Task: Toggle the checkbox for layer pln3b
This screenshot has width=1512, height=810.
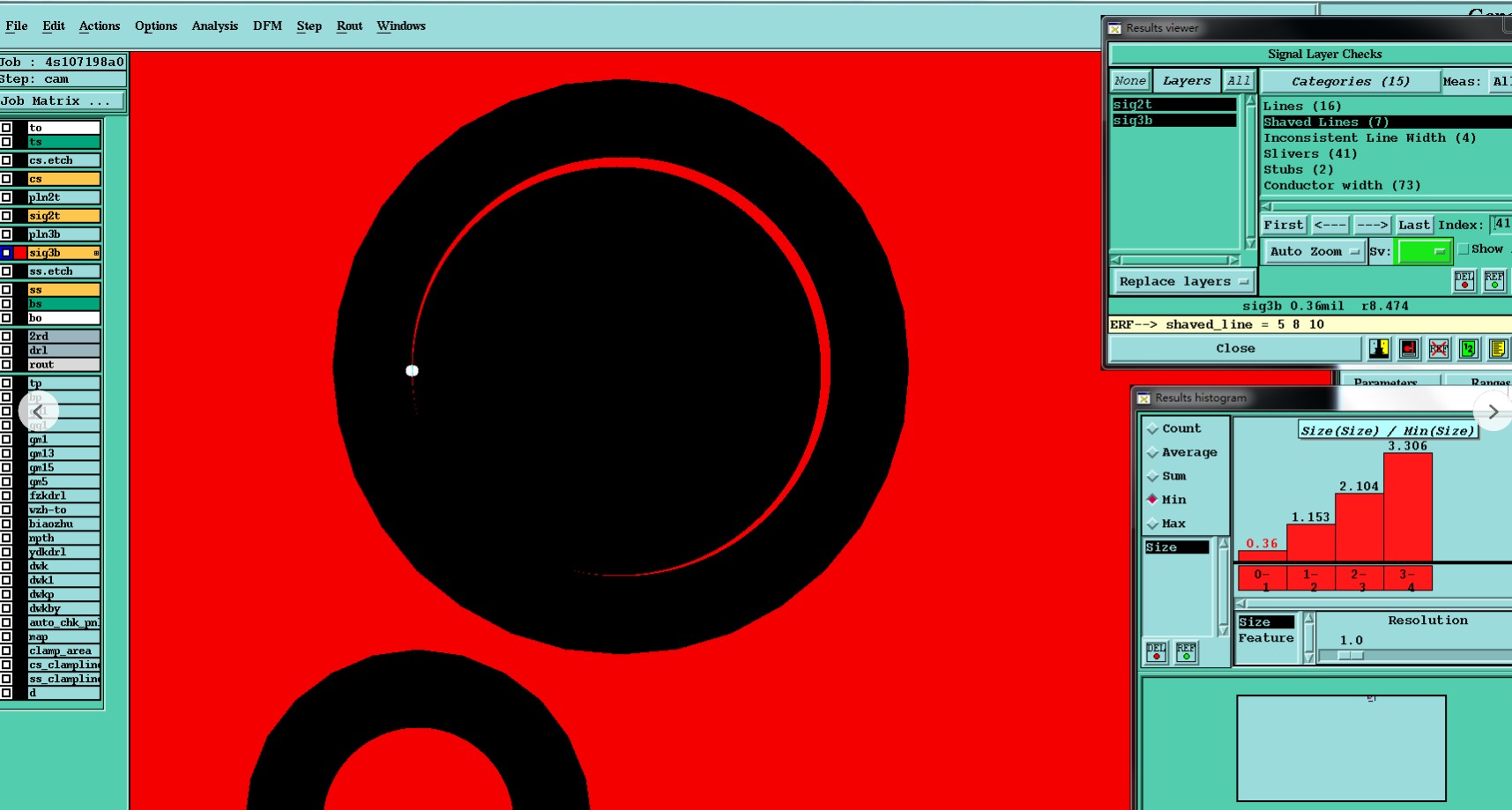Action: click(x=6, y=234)
